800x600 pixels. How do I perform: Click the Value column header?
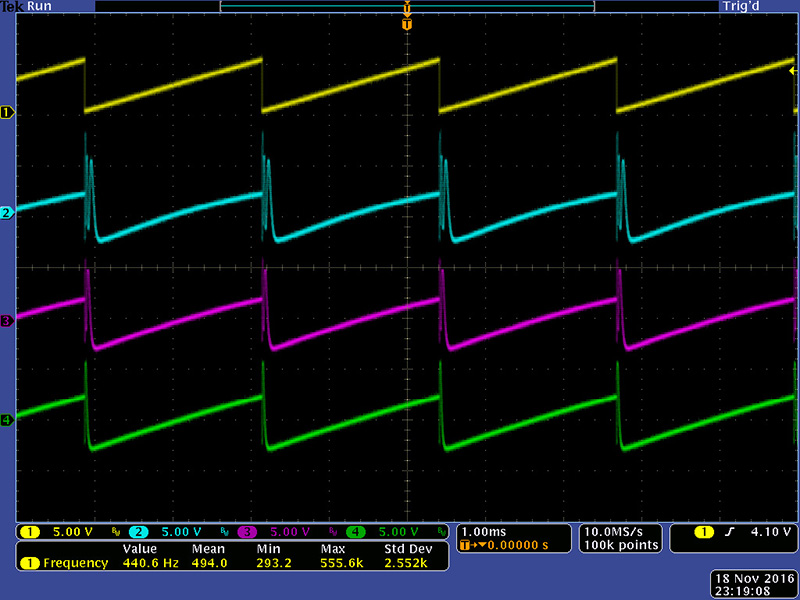coord(139,549)
